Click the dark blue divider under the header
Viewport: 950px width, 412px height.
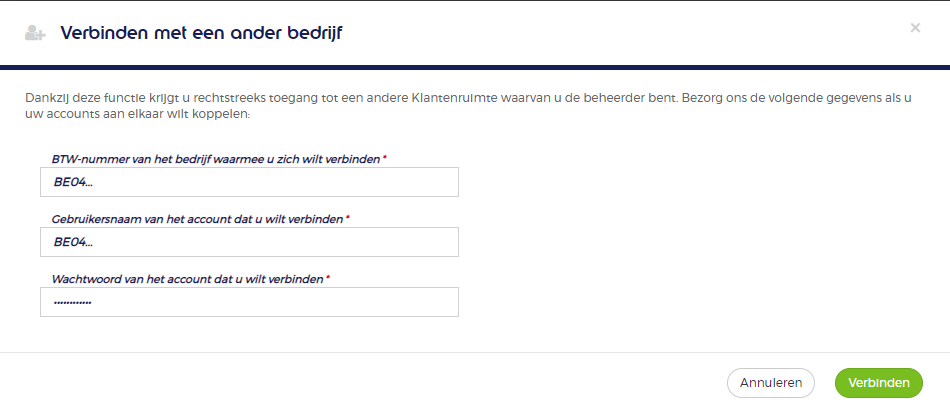[475, 67]
